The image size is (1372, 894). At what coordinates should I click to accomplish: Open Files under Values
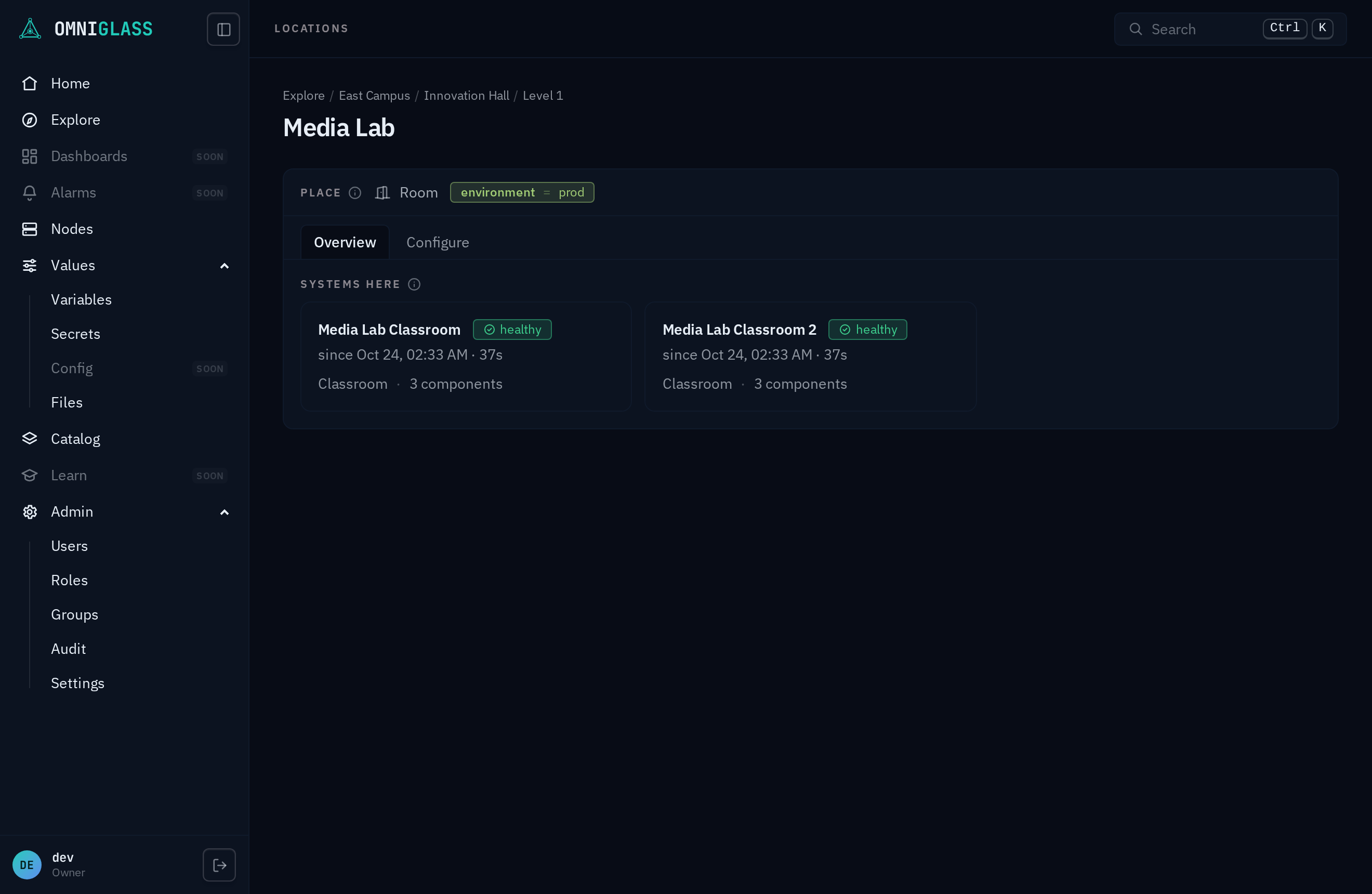click(x=67, y=402)
